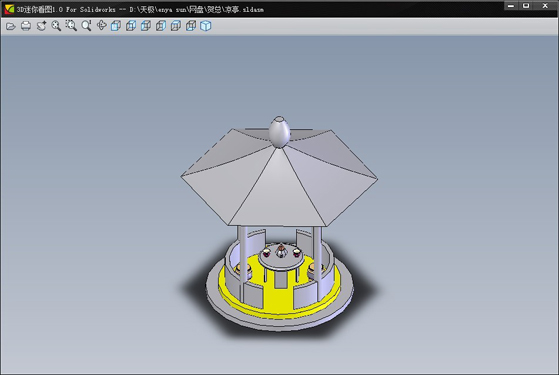Screen dimensions: 559x375
Task: Switch to Top view cube
Action: 176,26
